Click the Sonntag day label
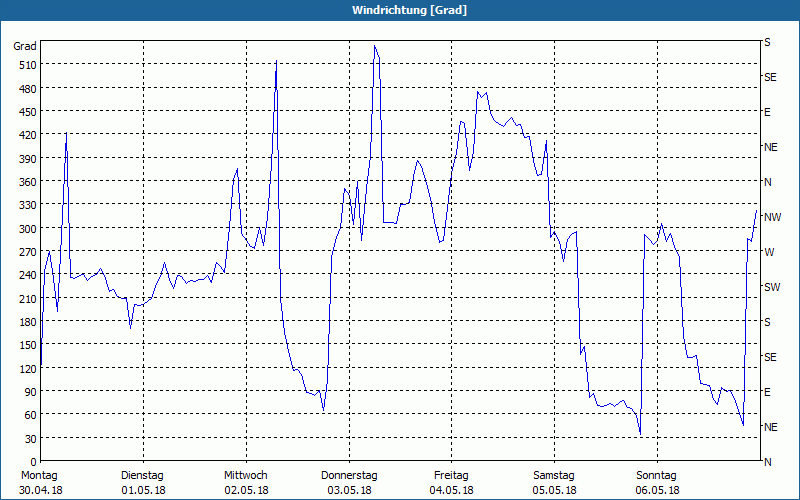The image size is (800, 500). pyautogui.click(x=657, y=476)
